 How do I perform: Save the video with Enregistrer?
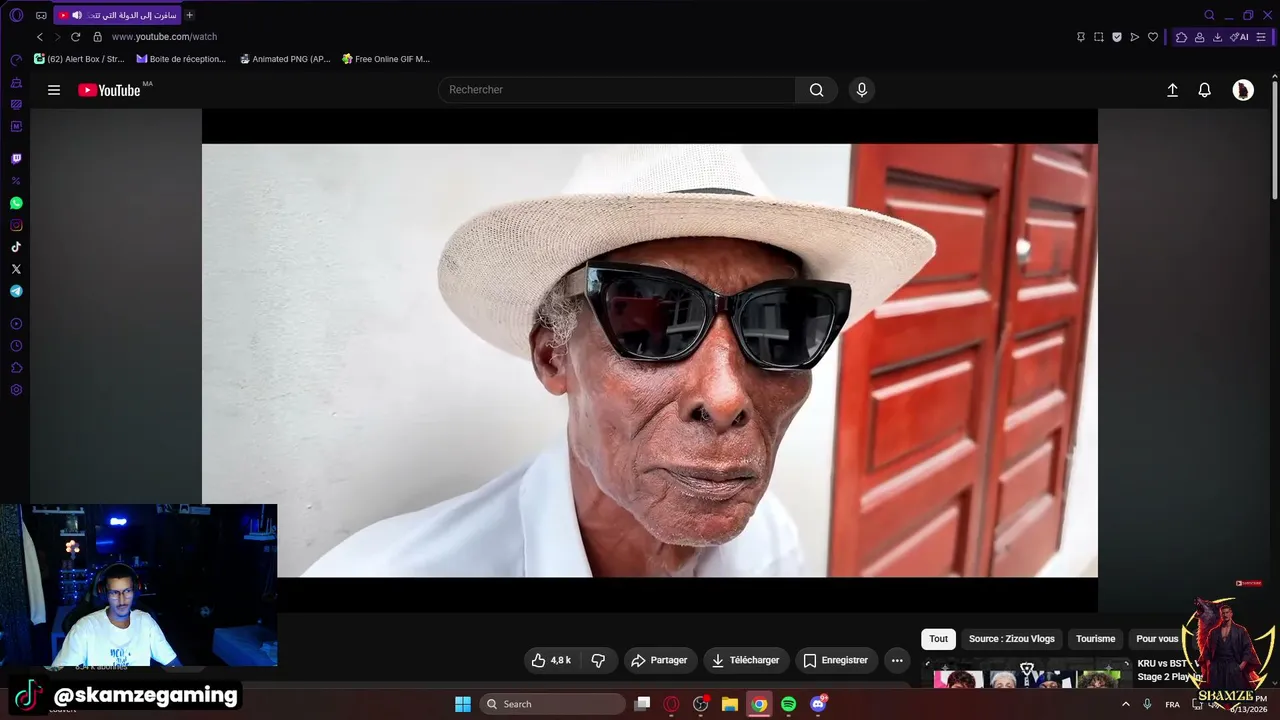point(836,660)
